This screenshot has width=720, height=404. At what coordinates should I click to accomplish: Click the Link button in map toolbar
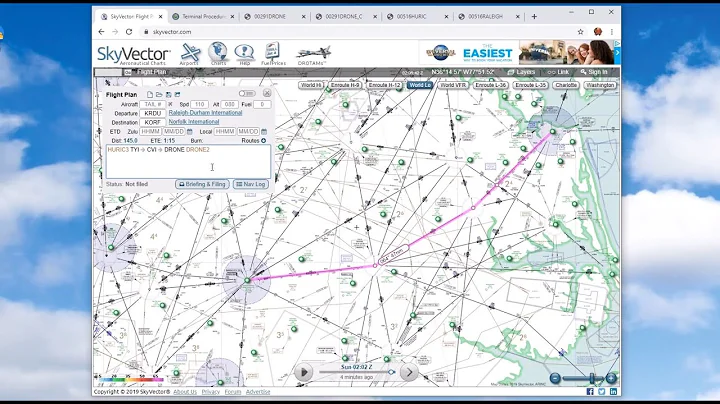(558, 72)
